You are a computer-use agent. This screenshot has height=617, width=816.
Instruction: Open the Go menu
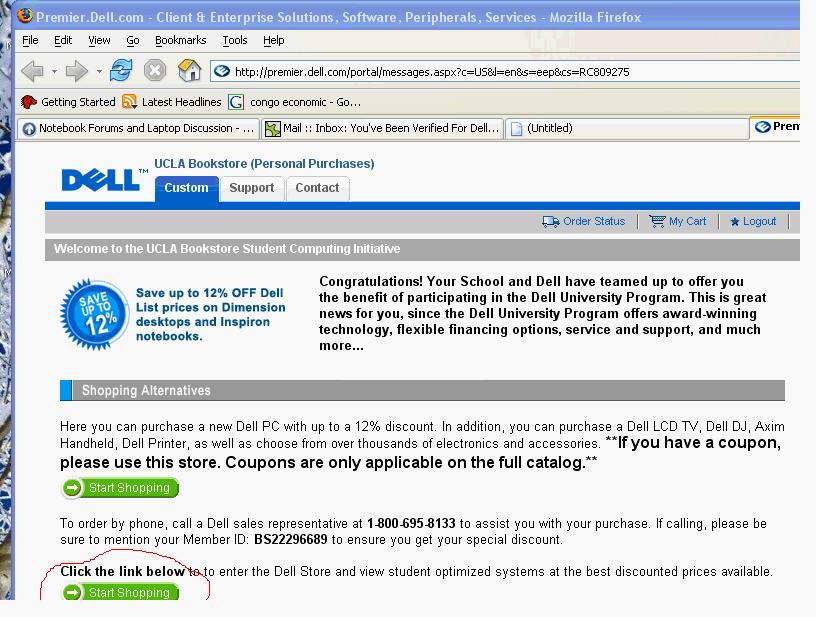click(x=133, y=40)
